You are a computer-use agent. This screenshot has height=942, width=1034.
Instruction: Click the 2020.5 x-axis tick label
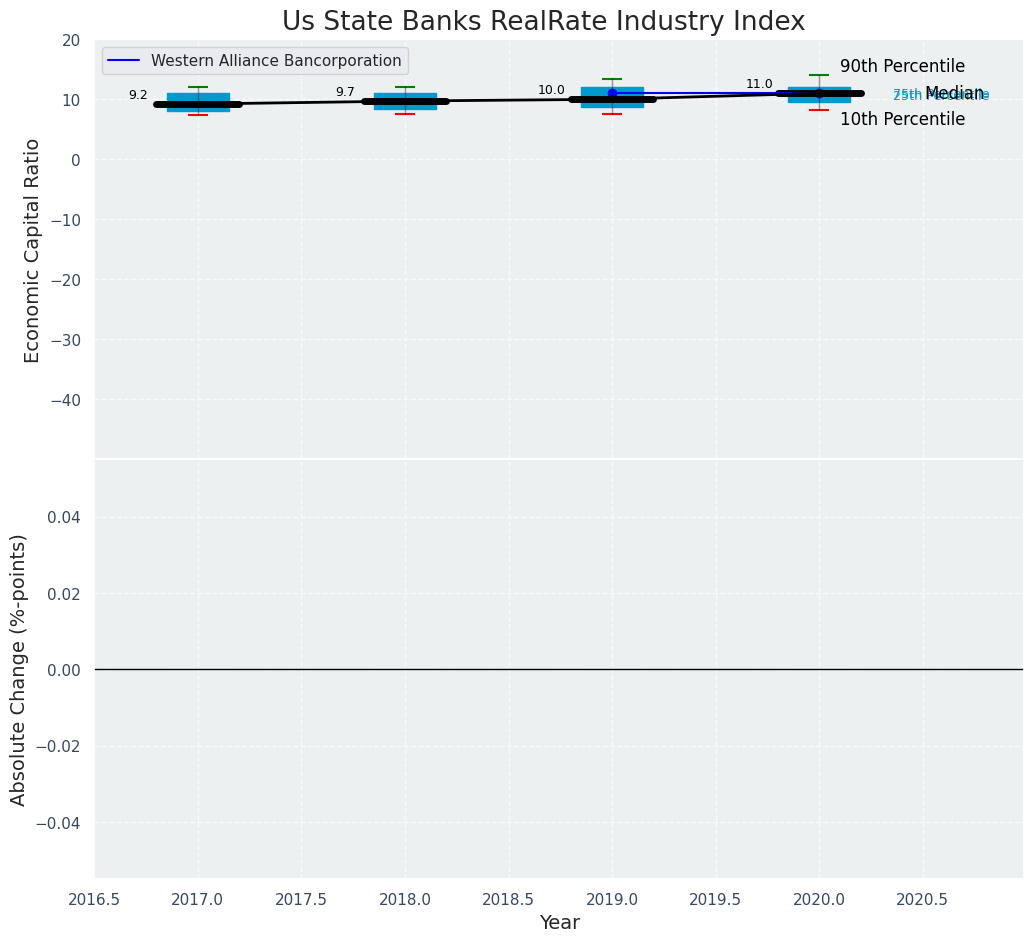click(x=922, y=900)
